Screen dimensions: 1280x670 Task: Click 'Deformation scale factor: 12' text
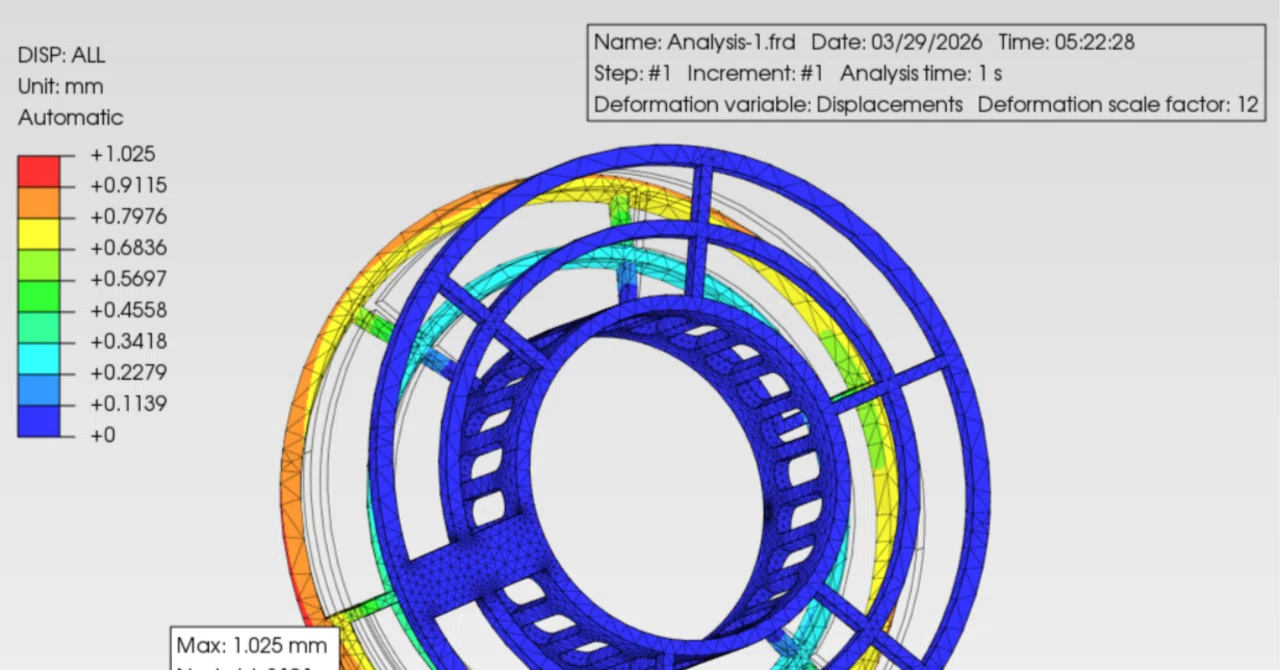coord(1118,104)
